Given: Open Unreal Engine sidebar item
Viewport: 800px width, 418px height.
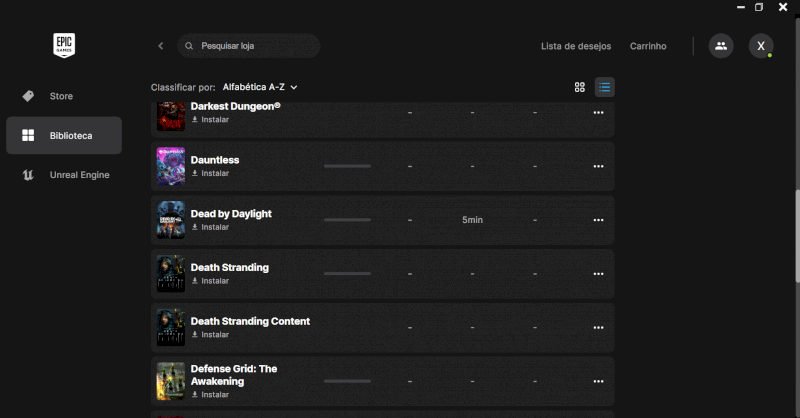Looking at the screenshot, I should [79, 175].
